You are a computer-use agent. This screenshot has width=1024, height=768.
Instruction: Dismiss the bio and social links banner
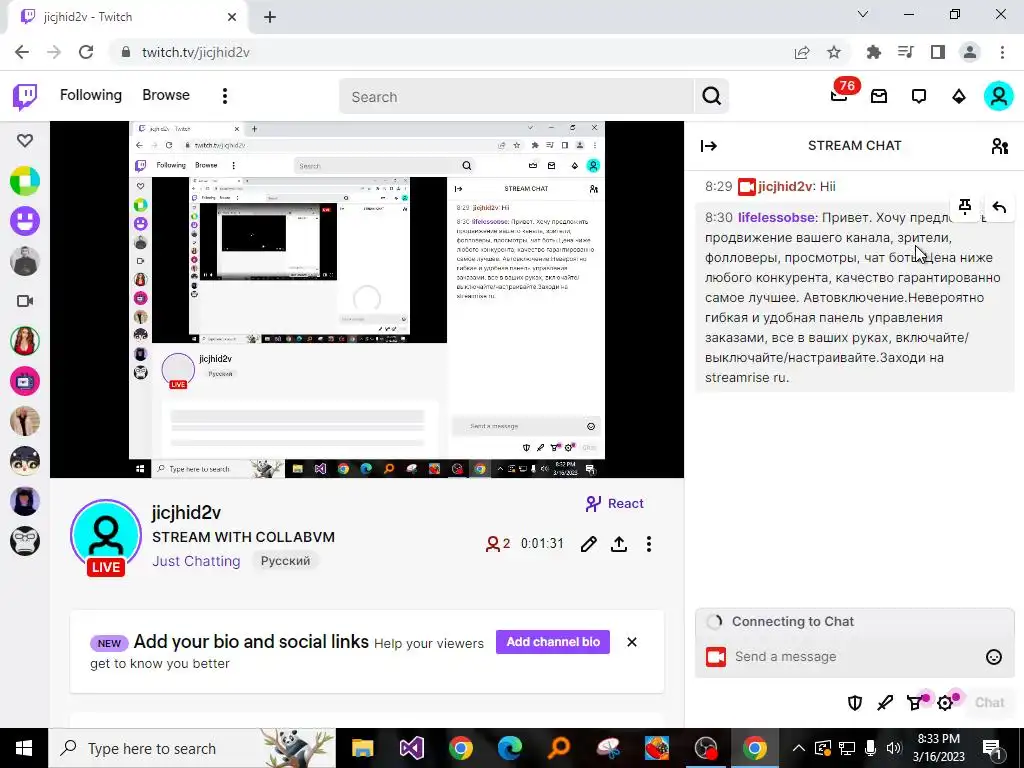632,642
